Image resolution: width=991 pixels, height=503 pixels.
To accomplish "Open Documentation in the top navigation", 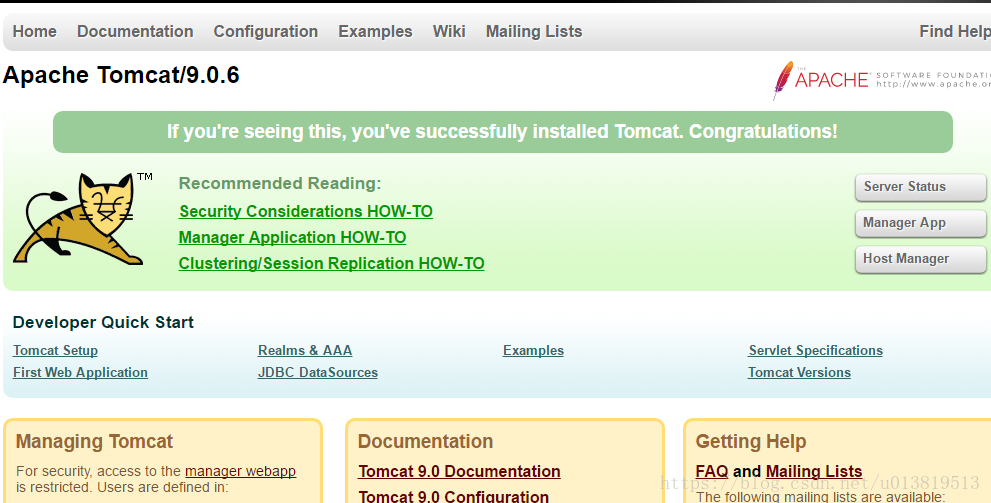I will click(135, 32).
